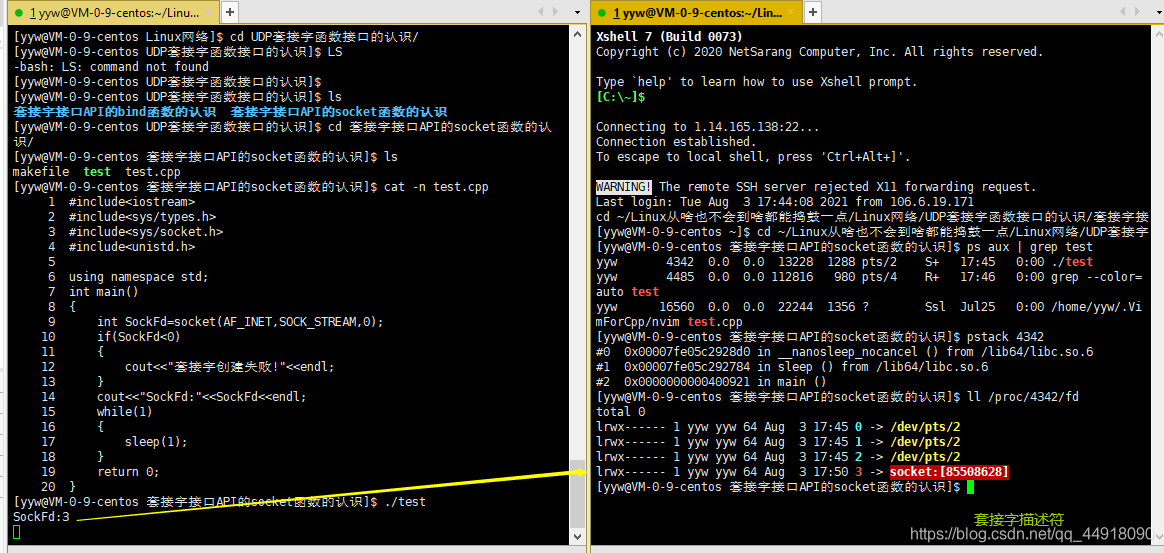The height and width of the screenshot is (553, 1164).
Task: Click 'cat -n test.cpp' command text
Action: [x=436, y=186]
